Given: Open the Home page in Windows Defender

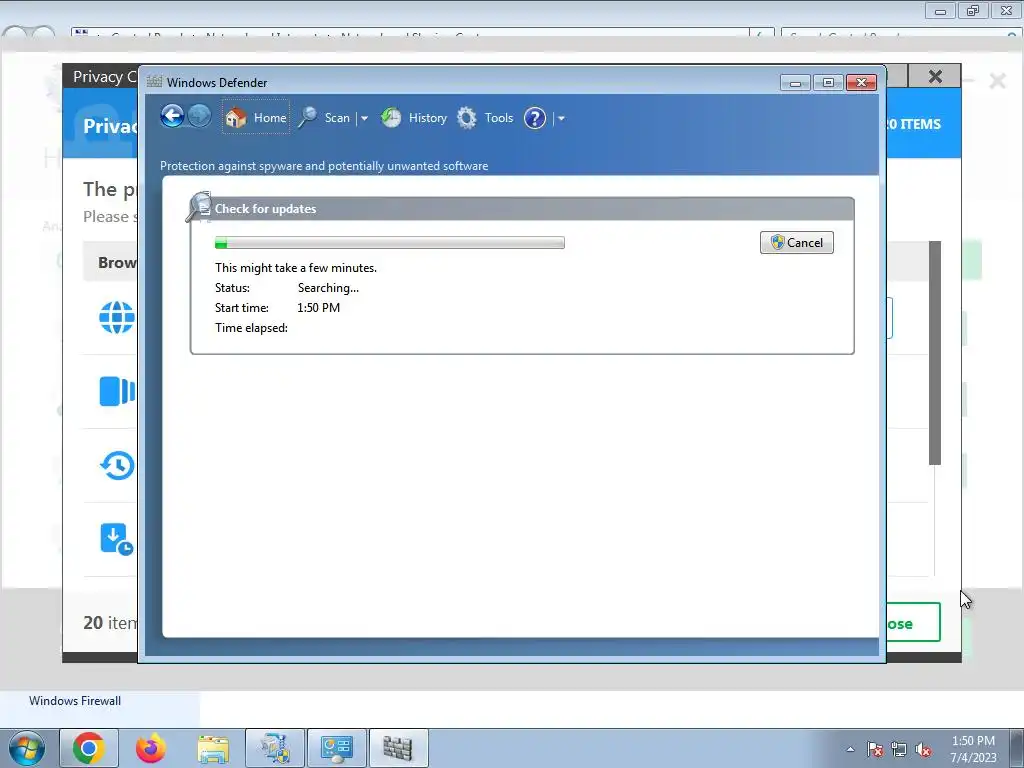Looking at the screenshot, I should (x=255, y=118).
